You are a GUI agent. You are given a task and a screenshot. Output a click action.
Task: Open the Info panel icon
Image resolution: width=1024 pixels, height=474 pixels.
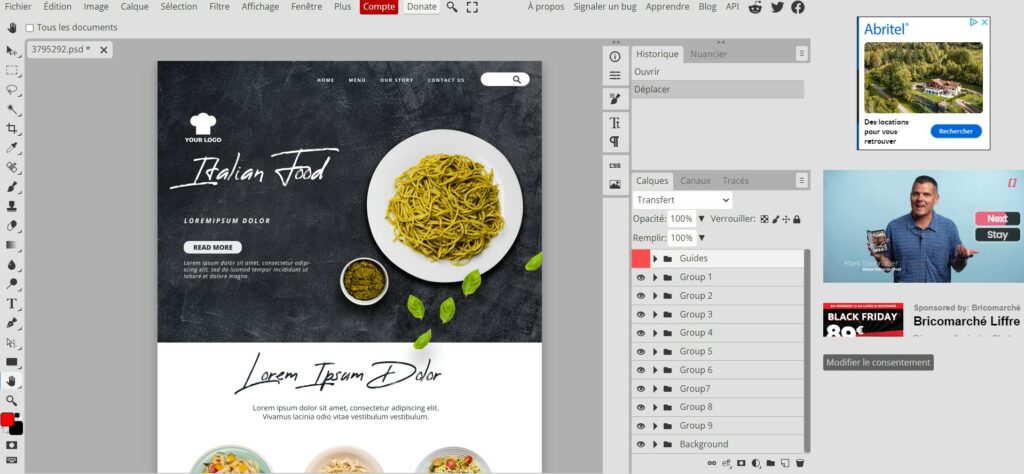(x=615, y=57)
